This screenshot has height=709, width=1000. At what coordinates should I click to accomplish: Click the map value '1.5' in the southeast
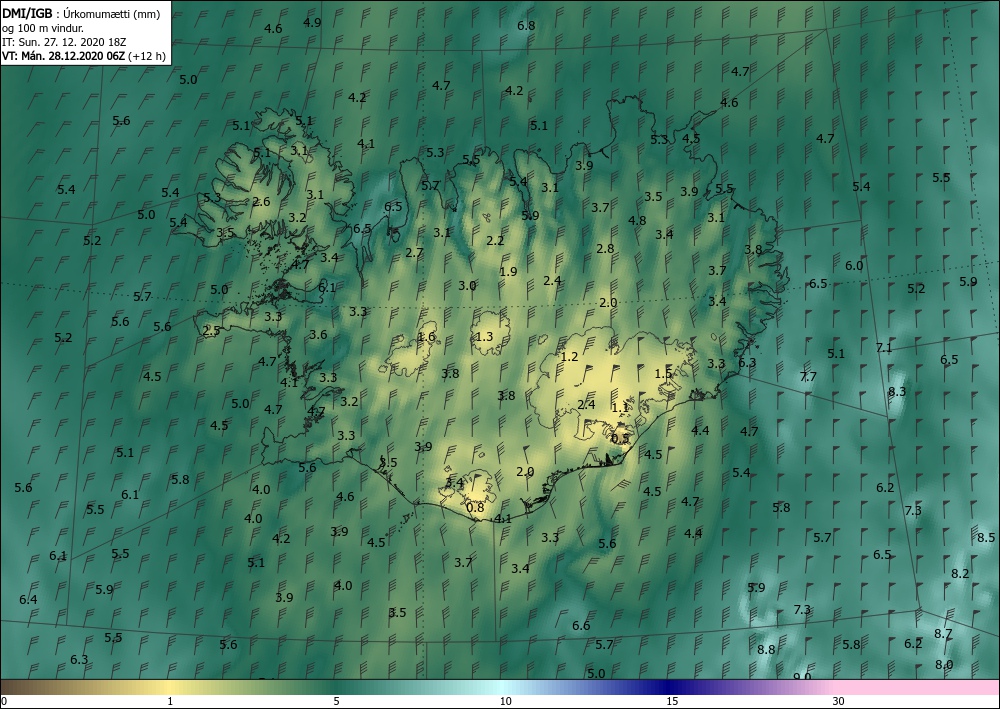[664, 374]
